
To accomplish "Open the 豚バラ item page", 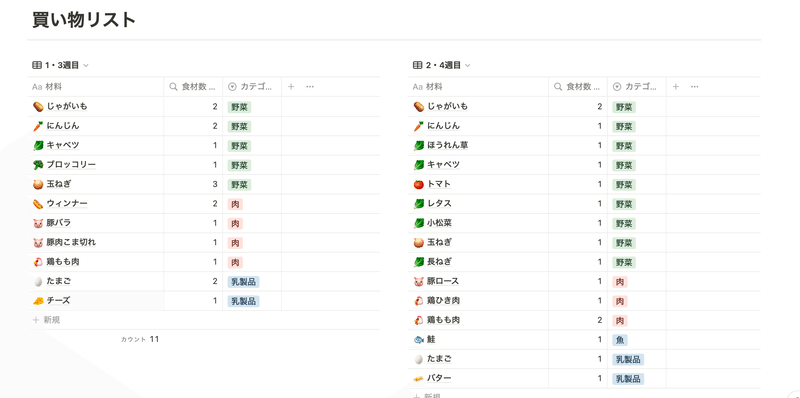I will pyautogui.click(x=59, y=223).
